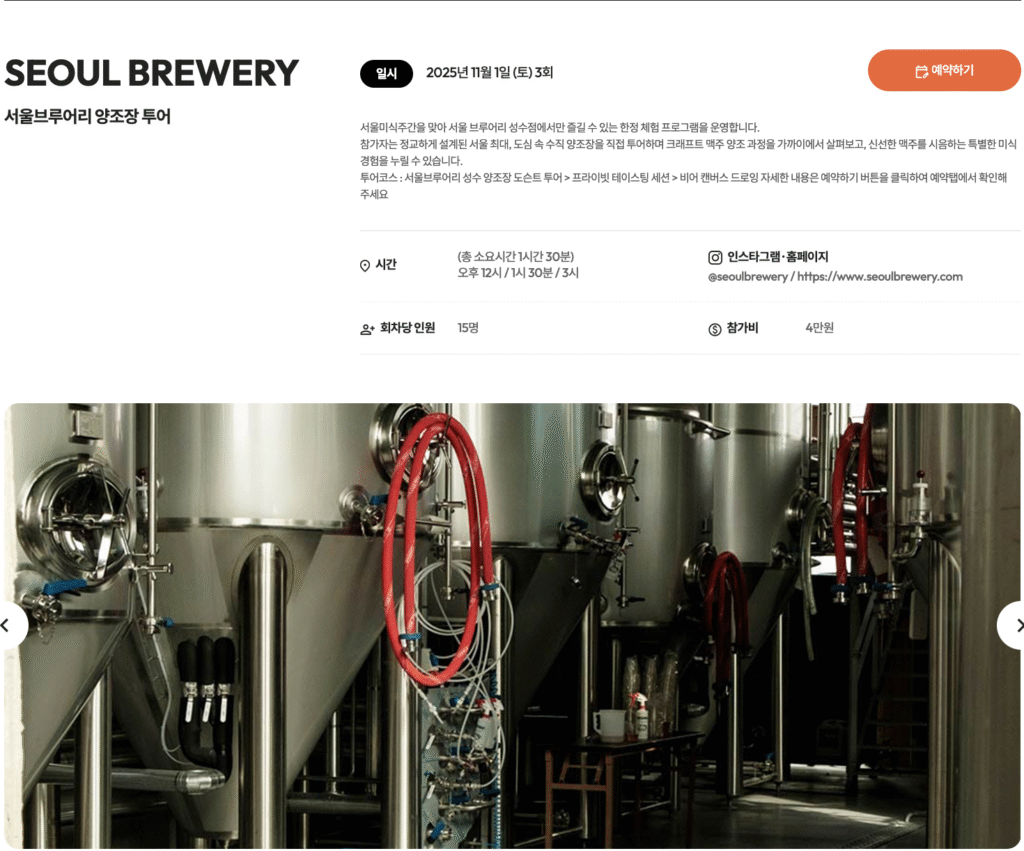Image resolution: width=1024 pixels, height=851 pixels.
Task: Click the person-plus icon beside 회차당 인원
Action: point(367,329)
